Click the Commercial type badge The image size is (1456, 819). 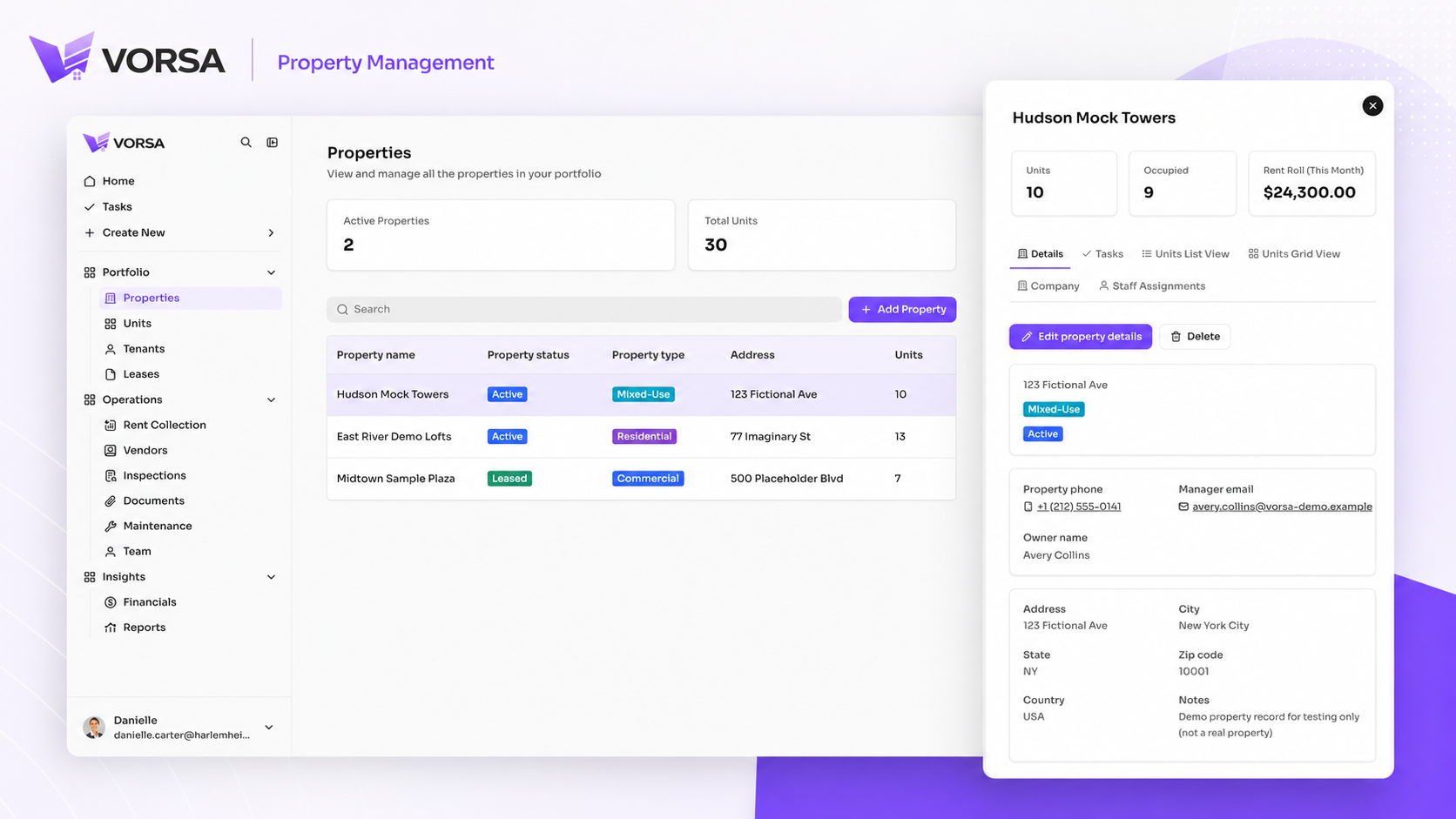[x=648, y=478]
